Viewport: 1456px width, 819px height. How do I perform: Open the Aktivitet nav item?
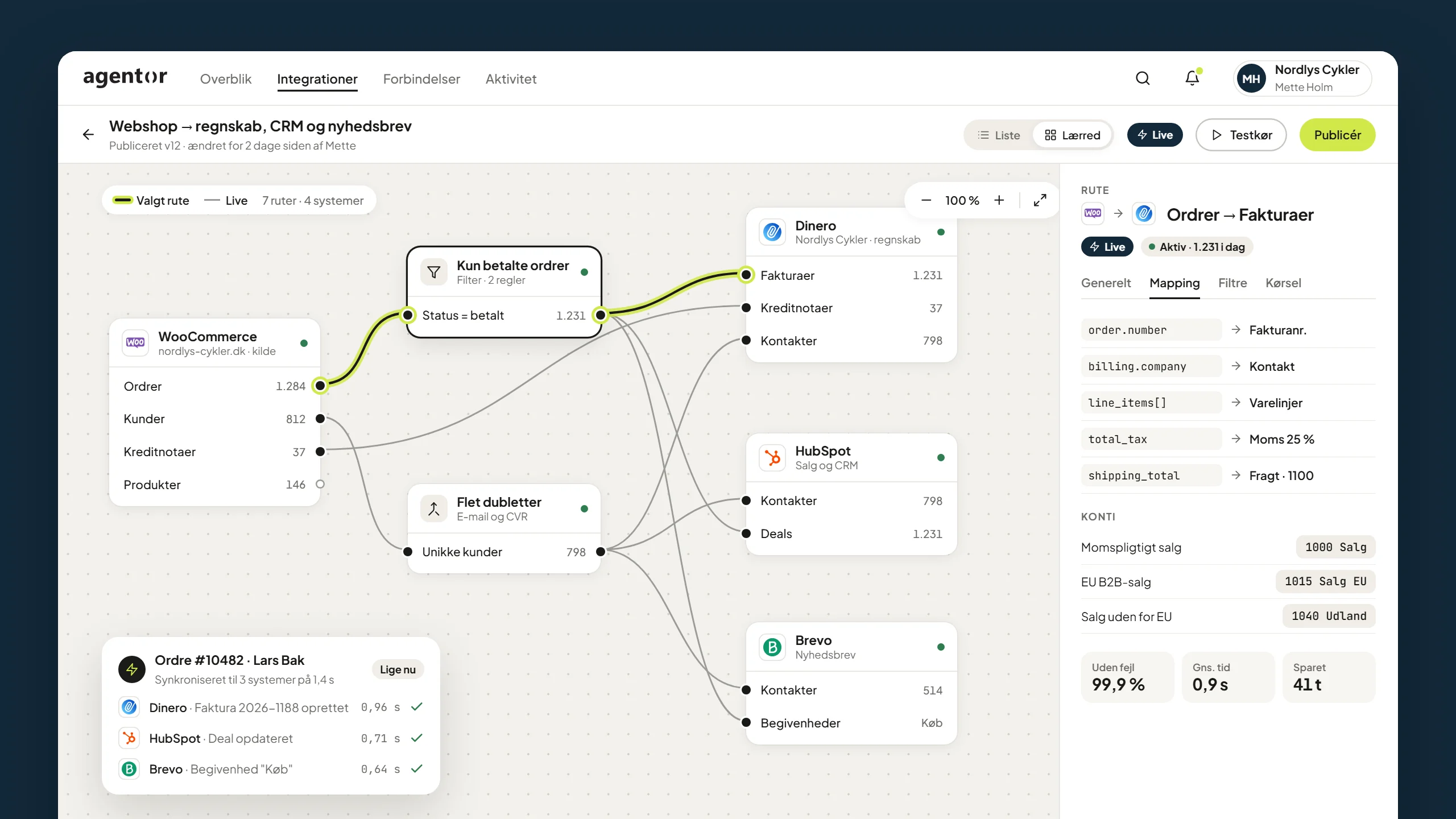[511, 79]
